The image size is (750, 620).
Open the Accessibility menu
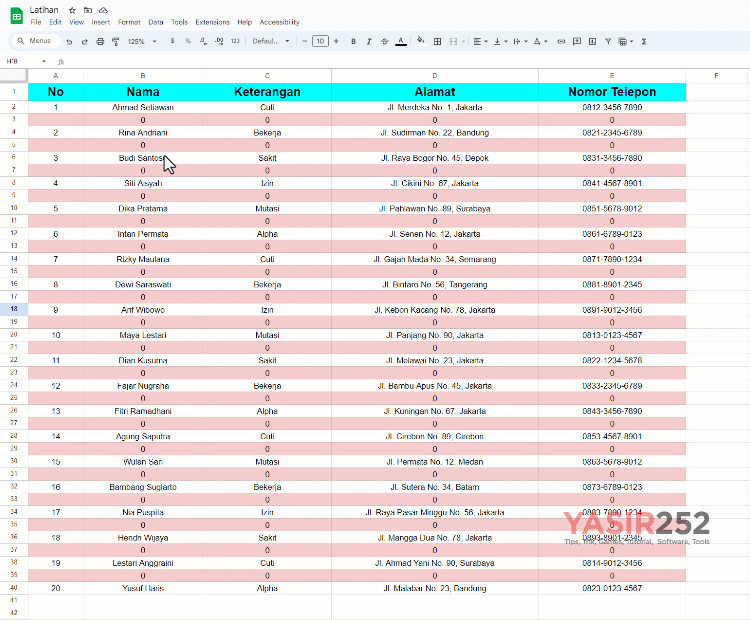click(279, 22)
